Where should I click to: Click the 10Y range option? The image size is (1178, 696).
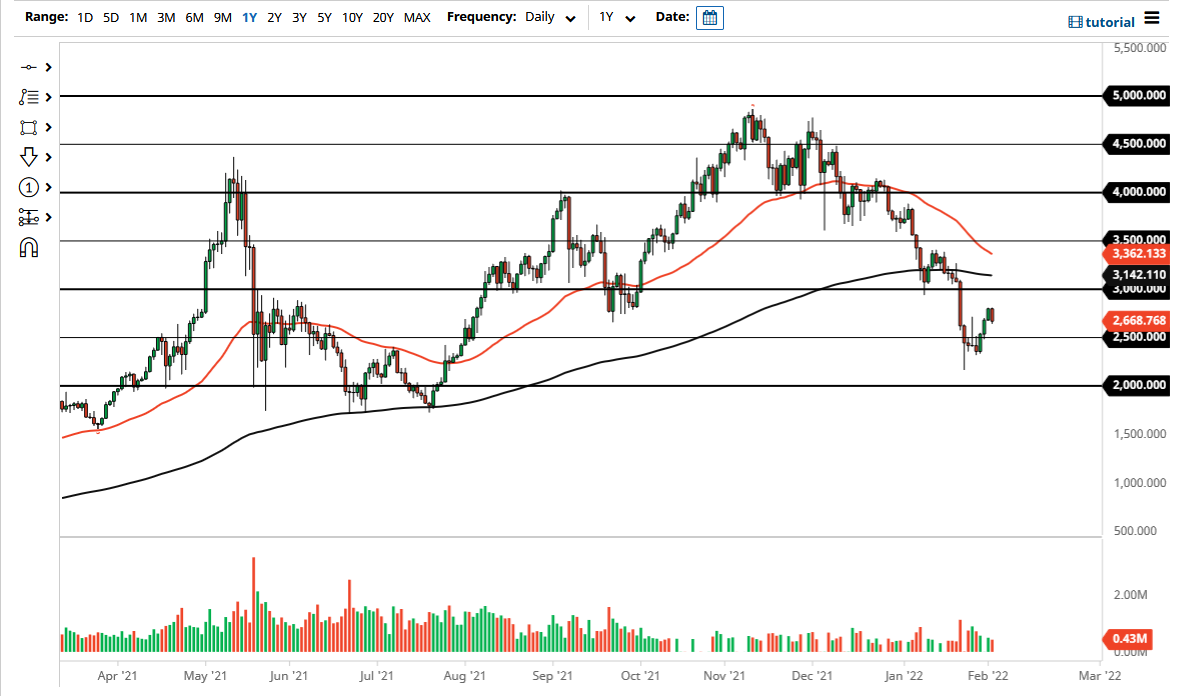[x=352, y=17]
